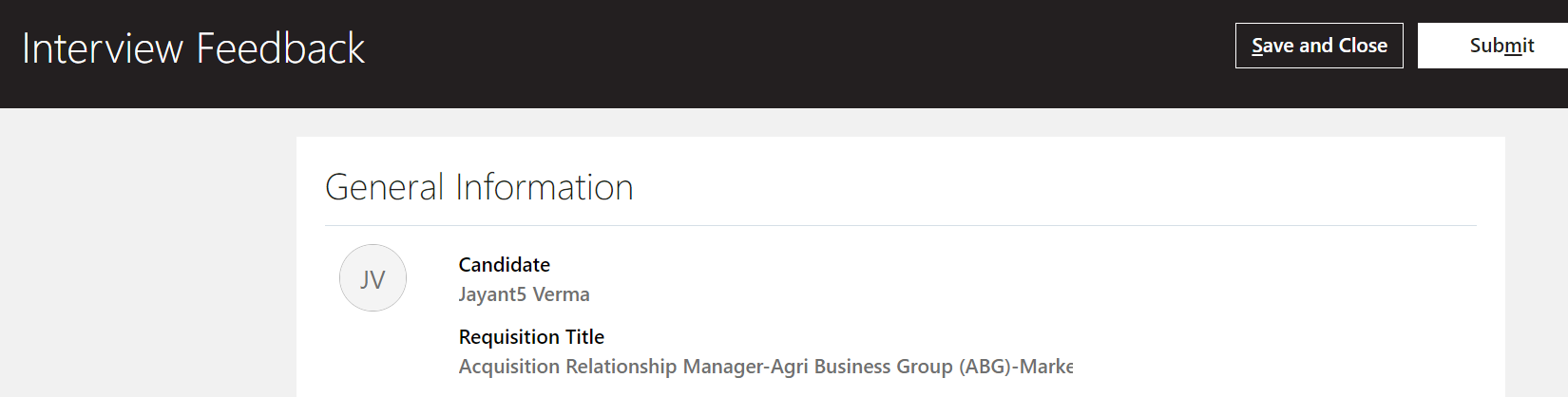The width and height of the screenshot is (1568, 397).
Task: Select the Interview Feedback page title
Action: pos(193,48)
